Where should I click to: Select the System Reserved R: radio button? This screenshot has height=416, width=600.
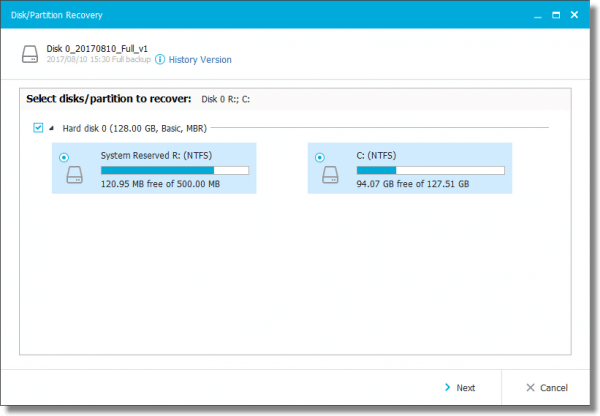coord(64,157)
